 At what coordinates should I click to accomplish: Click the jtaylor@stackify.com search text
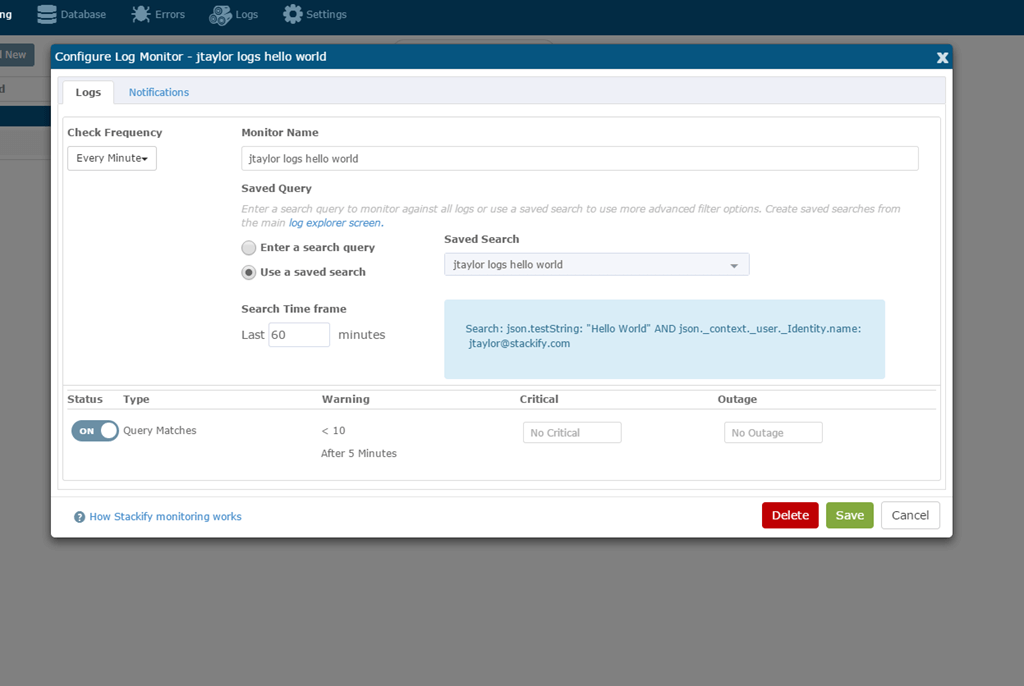[x=519, y=344]
